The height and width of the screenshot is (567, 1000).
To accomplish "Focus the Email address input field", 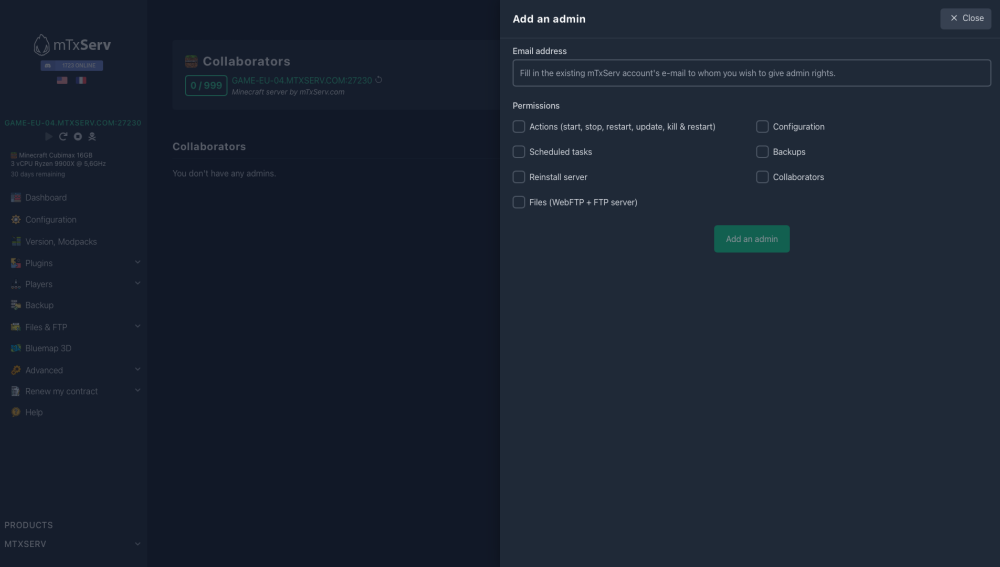I will coord(751,73).
